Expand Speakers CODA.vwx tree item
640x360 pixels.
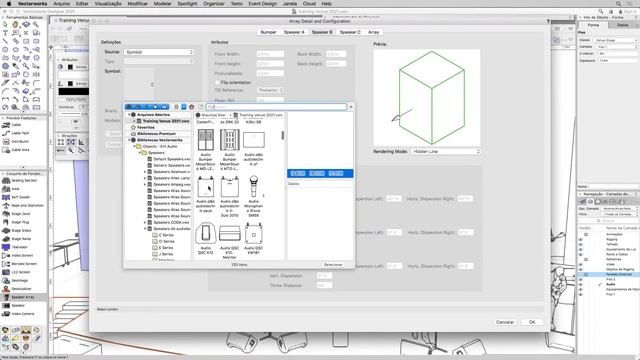coord(145,222)
